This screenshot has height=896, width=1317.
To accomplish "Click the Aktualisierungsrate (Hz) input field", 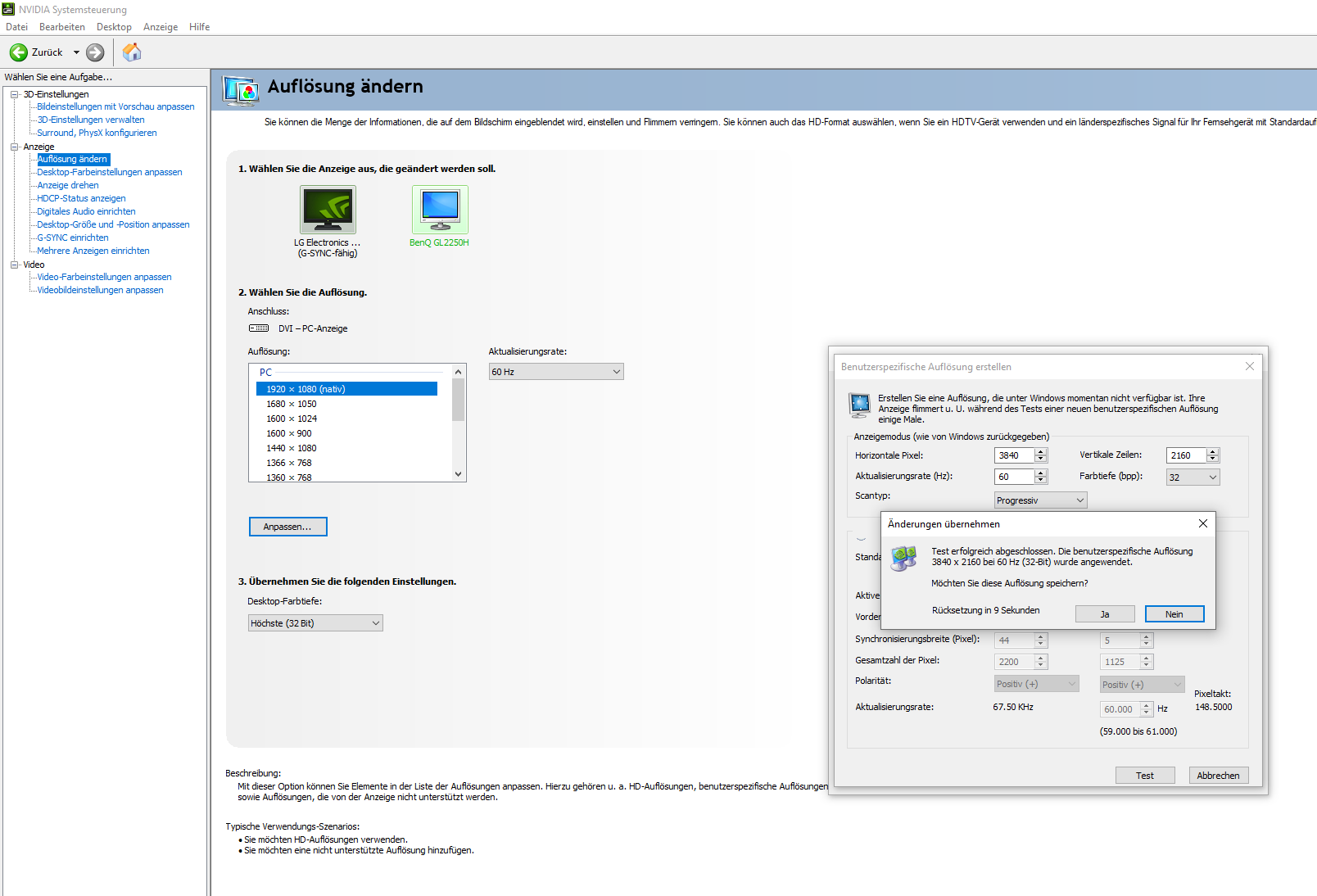I will [x=1015, y=477].
